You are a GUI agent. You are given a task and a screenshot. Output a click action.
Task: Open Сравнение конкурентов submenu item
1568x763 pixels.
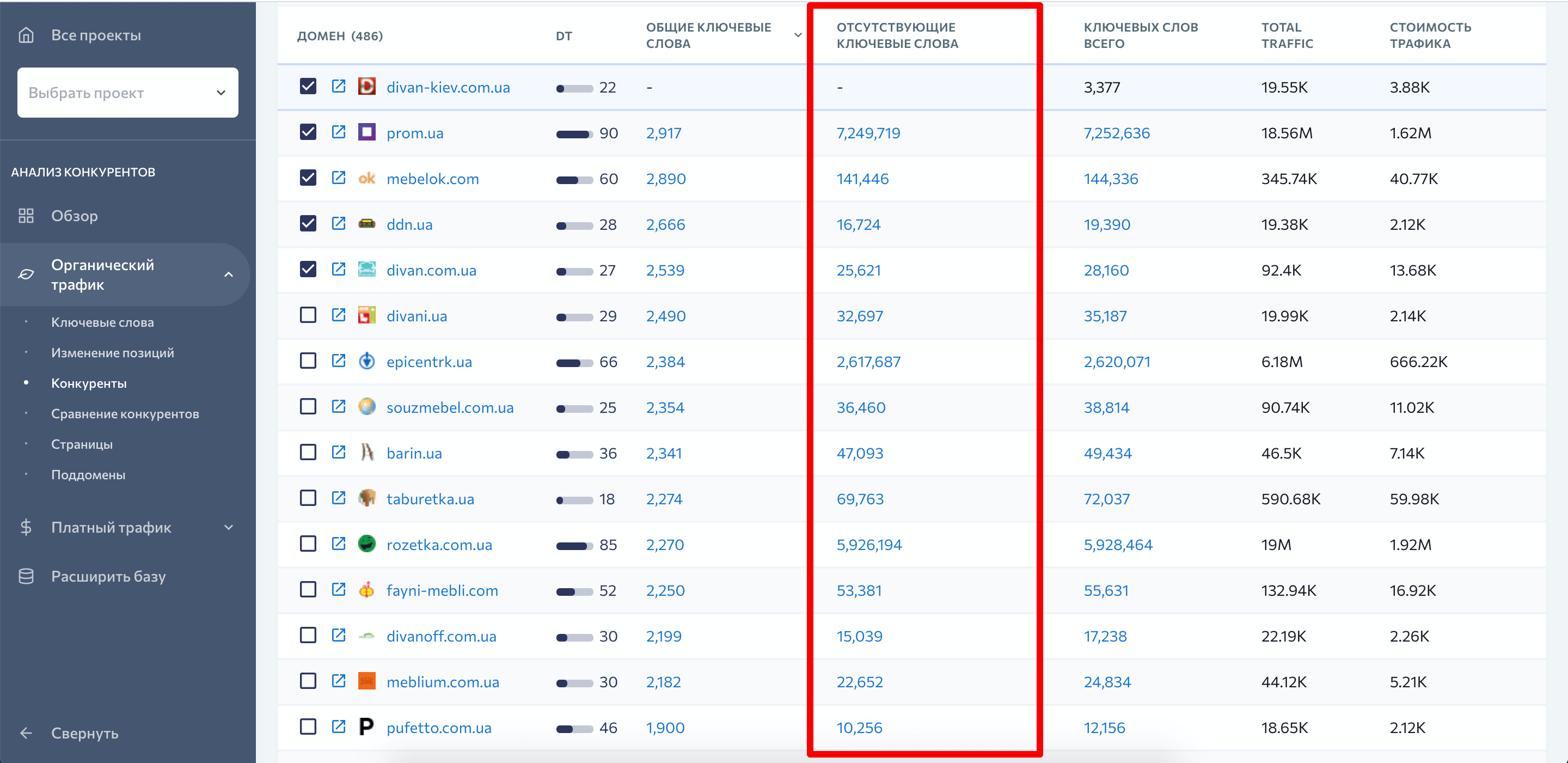click(x=125, y=413)
